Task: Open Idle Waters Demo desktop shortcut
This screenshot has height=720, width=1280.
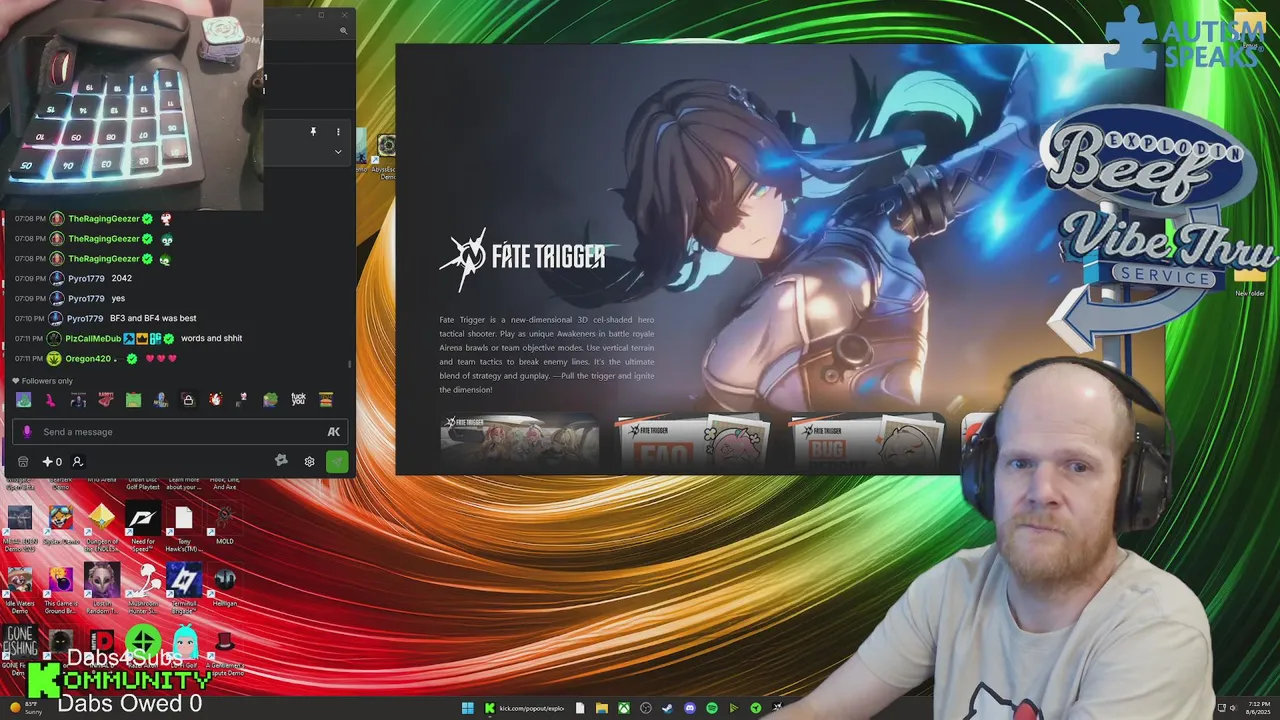Action: 19,589
